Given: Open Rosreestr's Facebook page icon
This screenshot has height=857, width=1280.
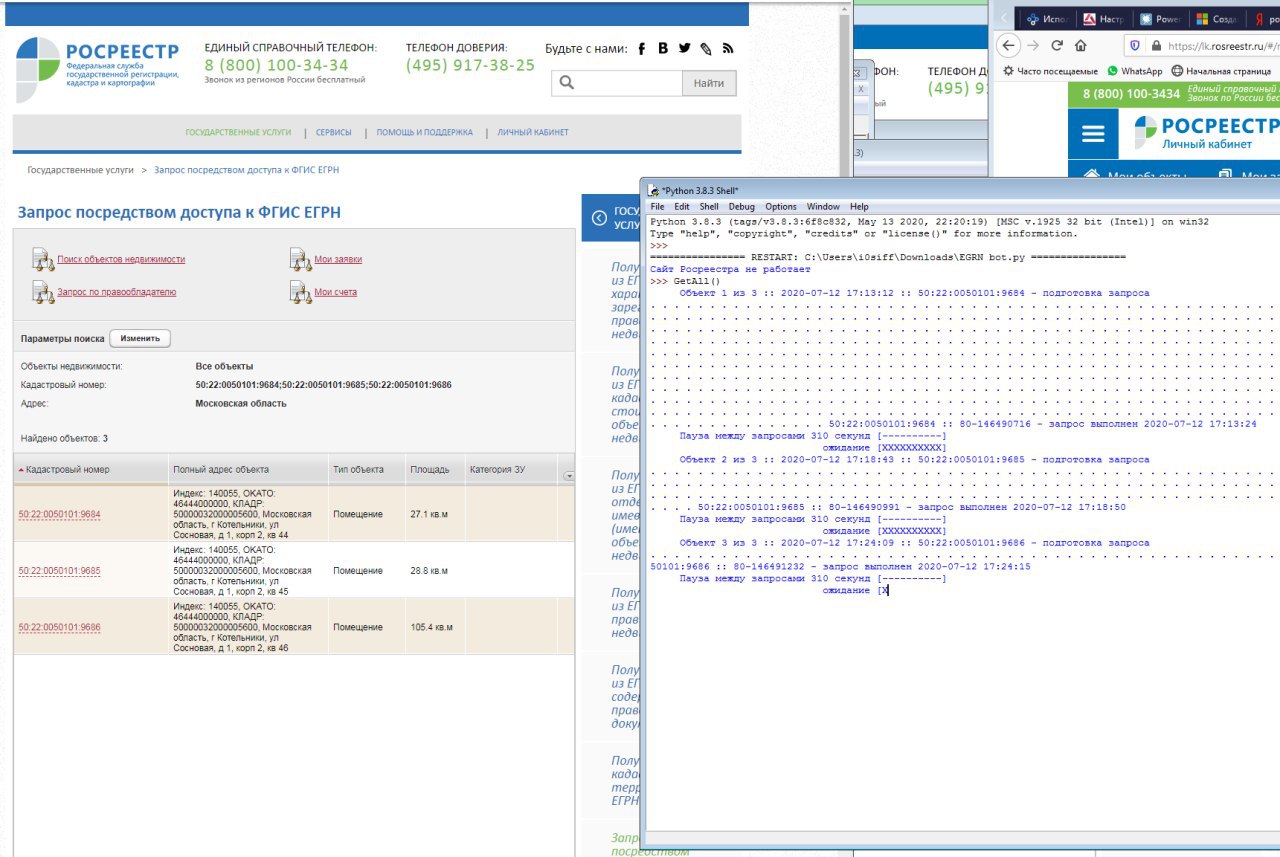Looking at the screenshot, I should (641, 48).
